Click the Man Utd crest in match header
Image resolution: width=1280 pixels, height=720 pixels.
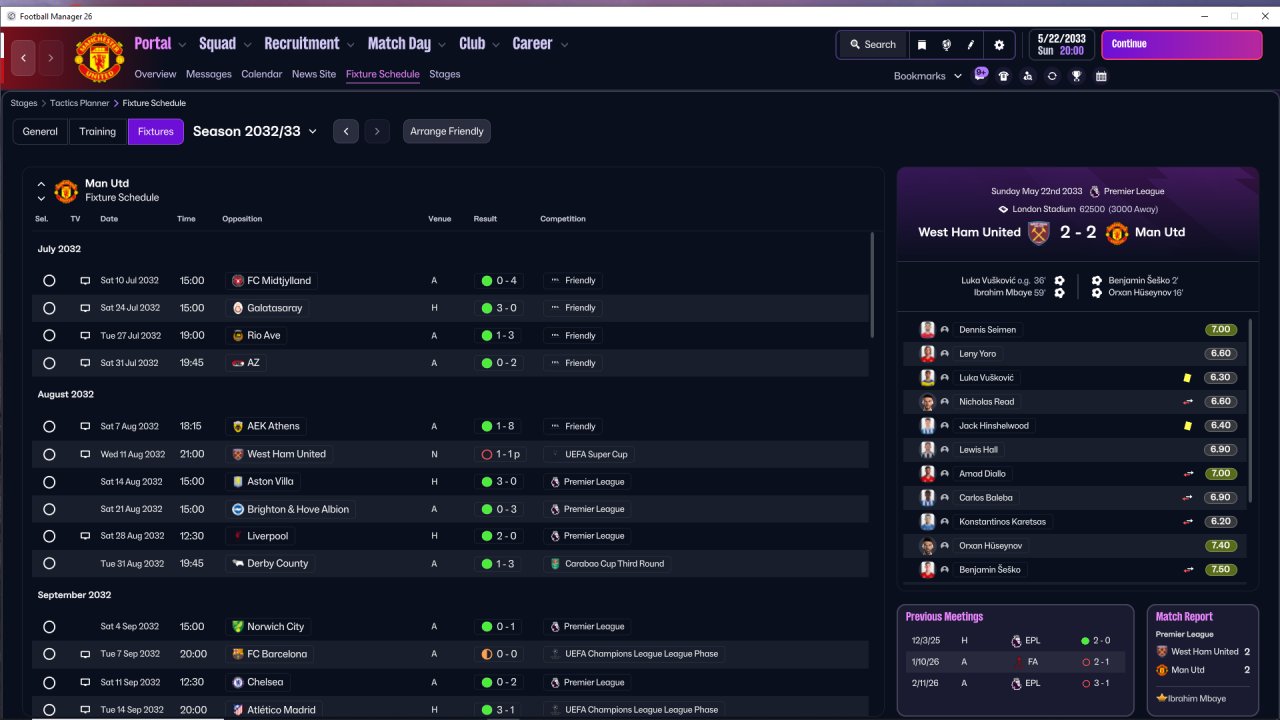1117,232
